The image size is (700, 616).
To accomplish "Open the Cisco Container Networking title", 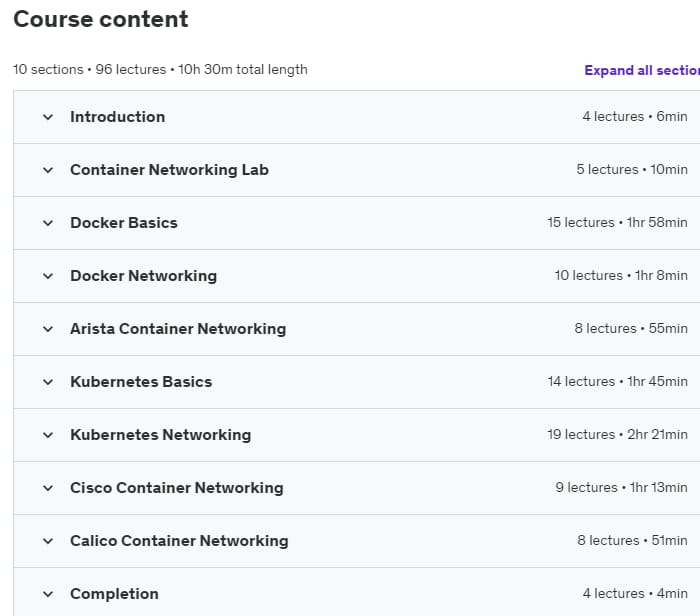I will (x=177, y=488).
